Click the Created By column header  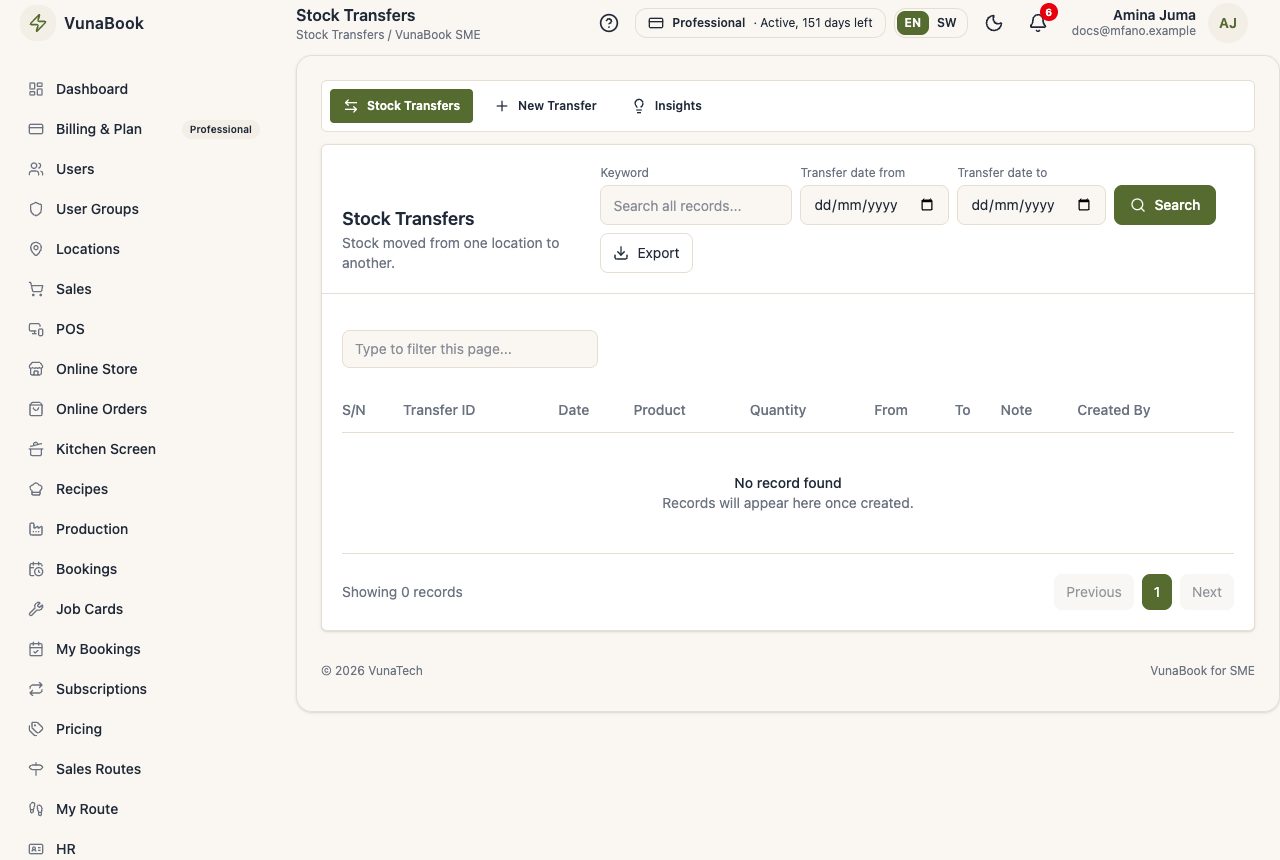pos(1114,410)
